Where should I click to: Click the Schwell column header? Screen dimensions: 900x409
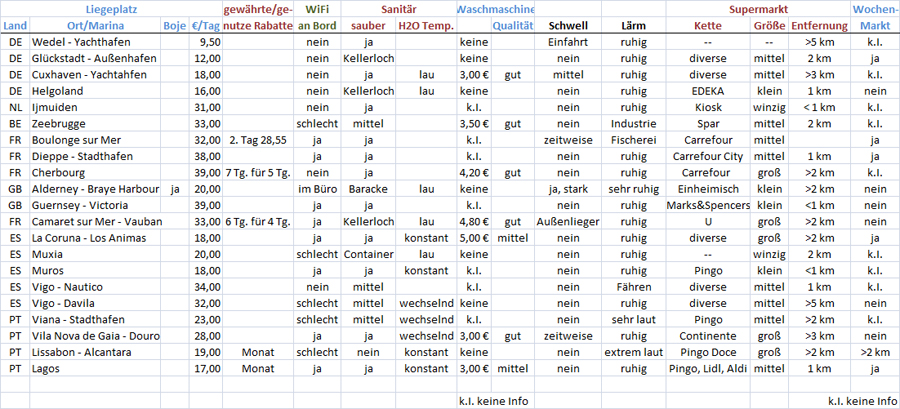[568, 24]
